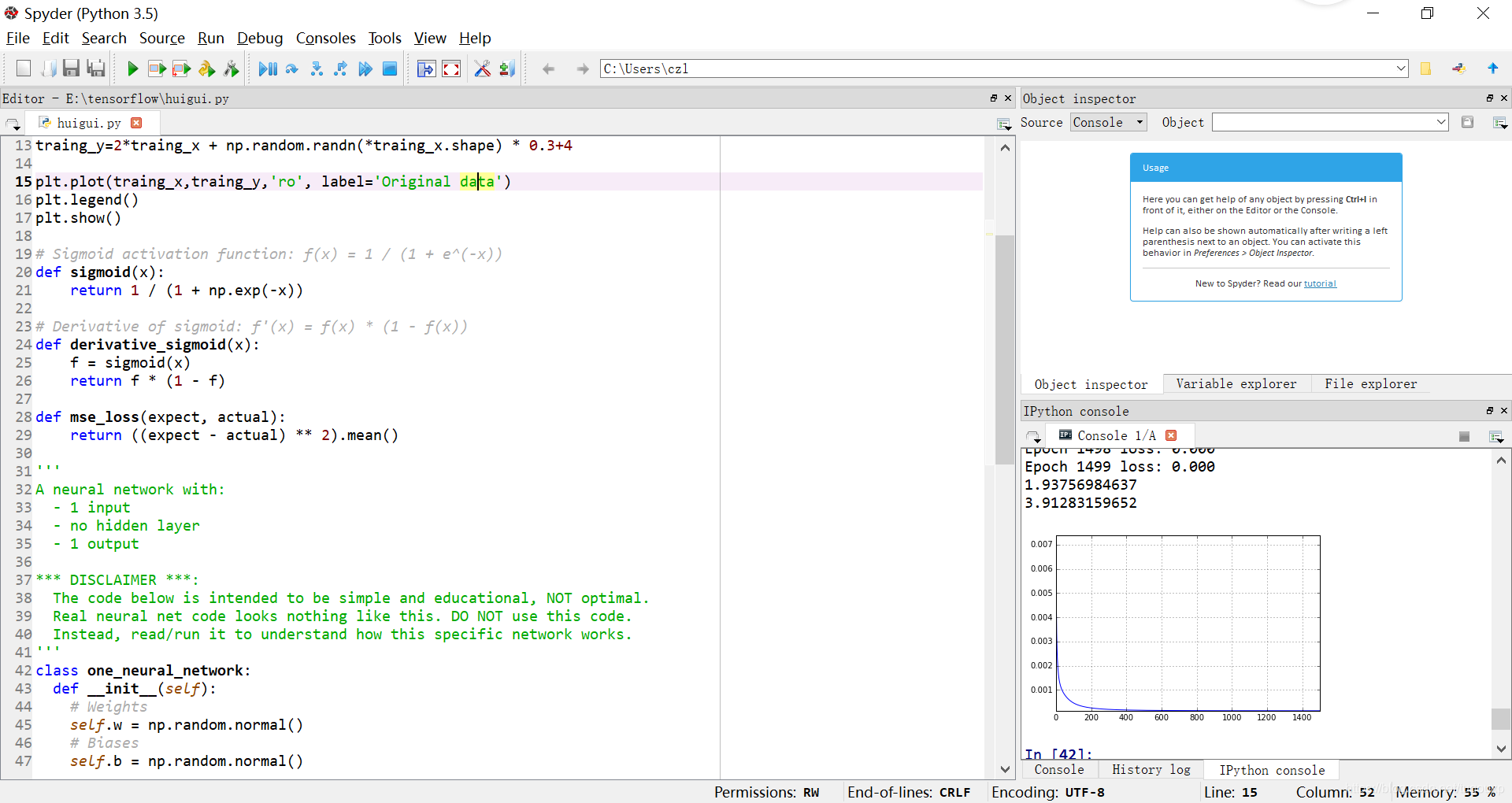Screen dimensions: 1512x803
Task: Open the Edit menu
Action: click(56, 38)
